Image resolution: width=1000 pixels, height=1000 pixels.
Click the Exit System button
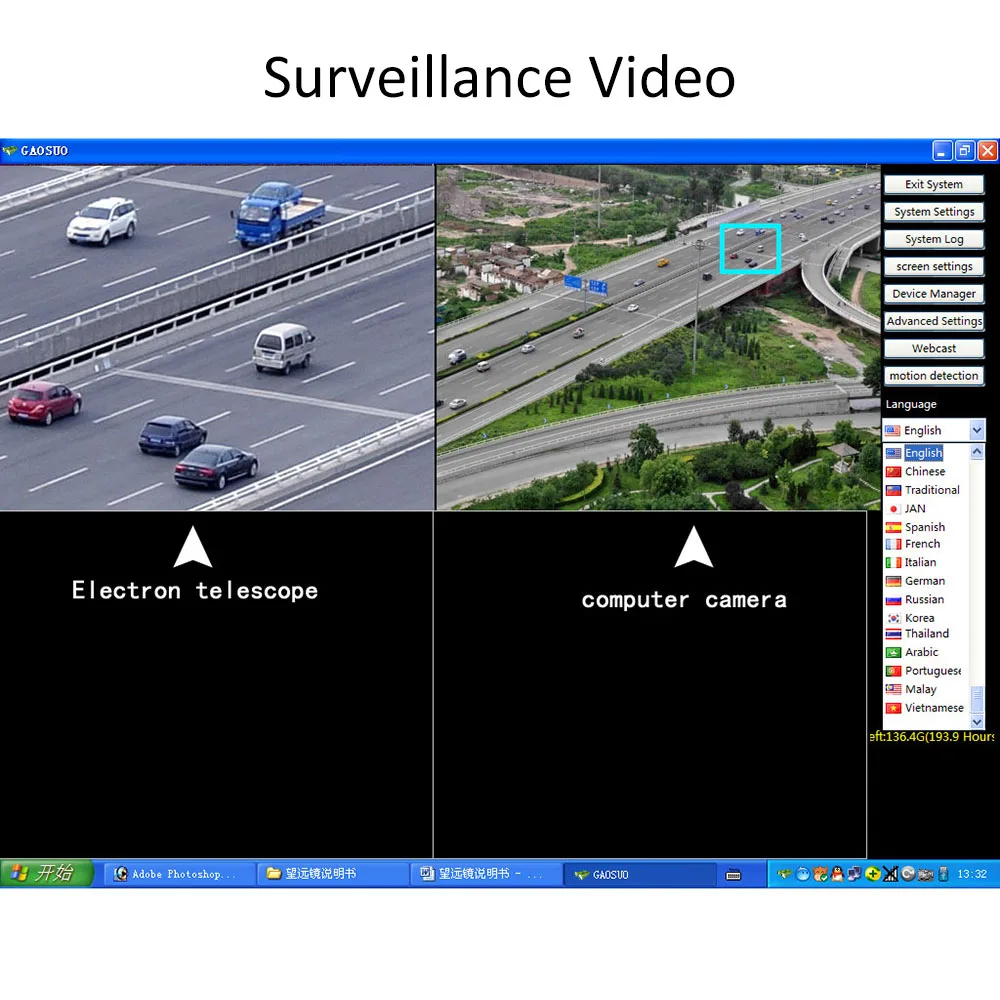934,184
